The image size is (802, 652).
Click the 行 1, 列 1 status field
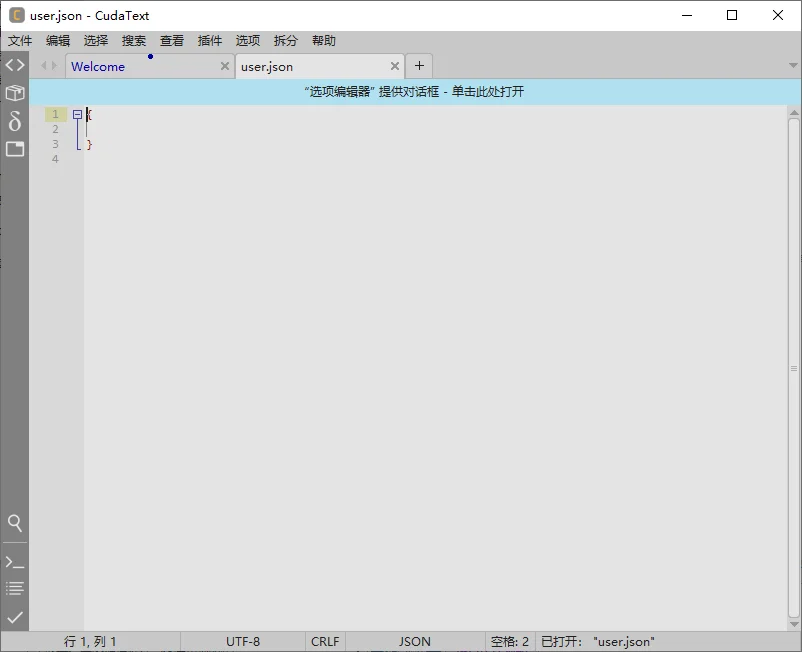(91, 641)
